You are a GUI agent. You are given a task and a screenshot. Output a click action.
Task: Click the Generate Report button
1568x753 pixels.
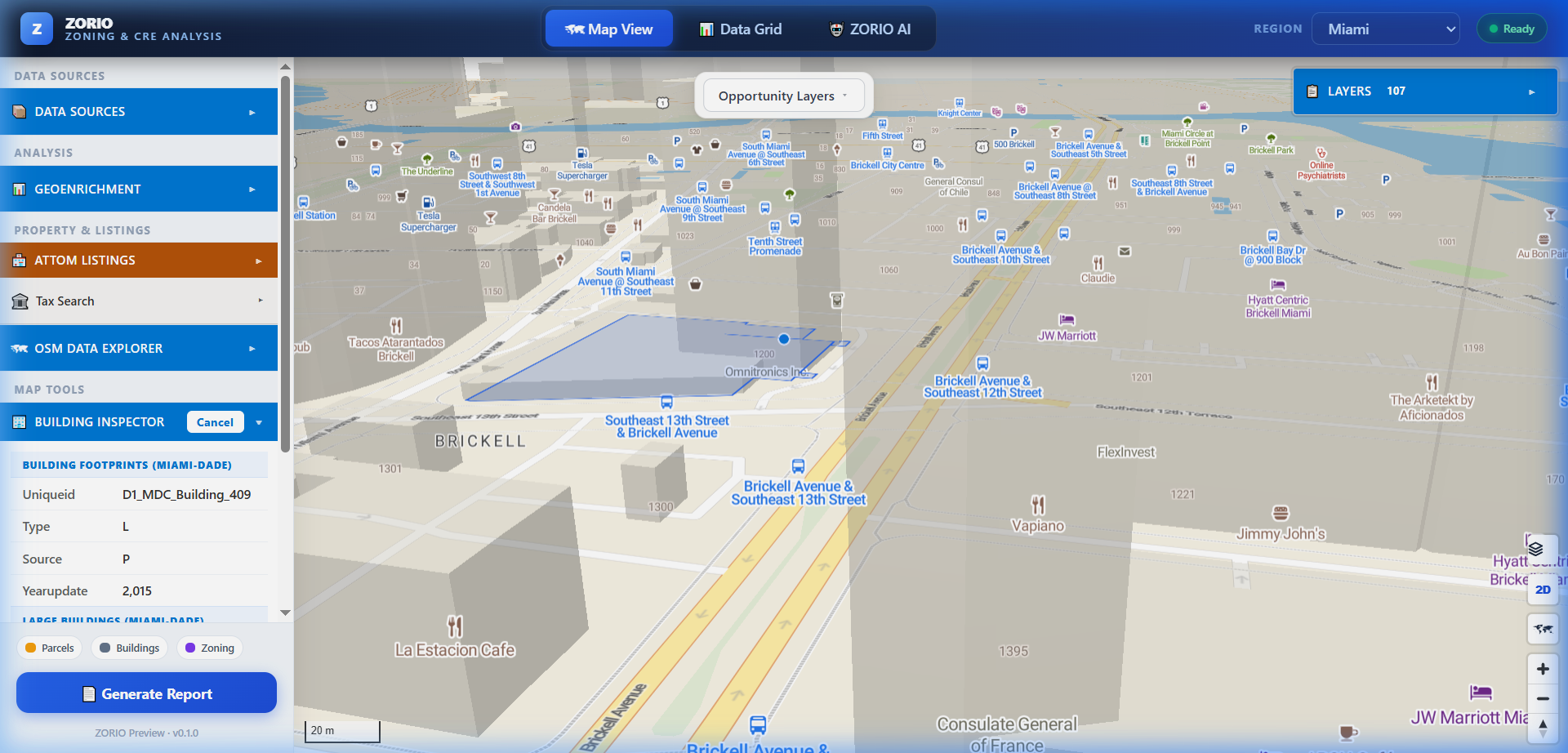146,693
